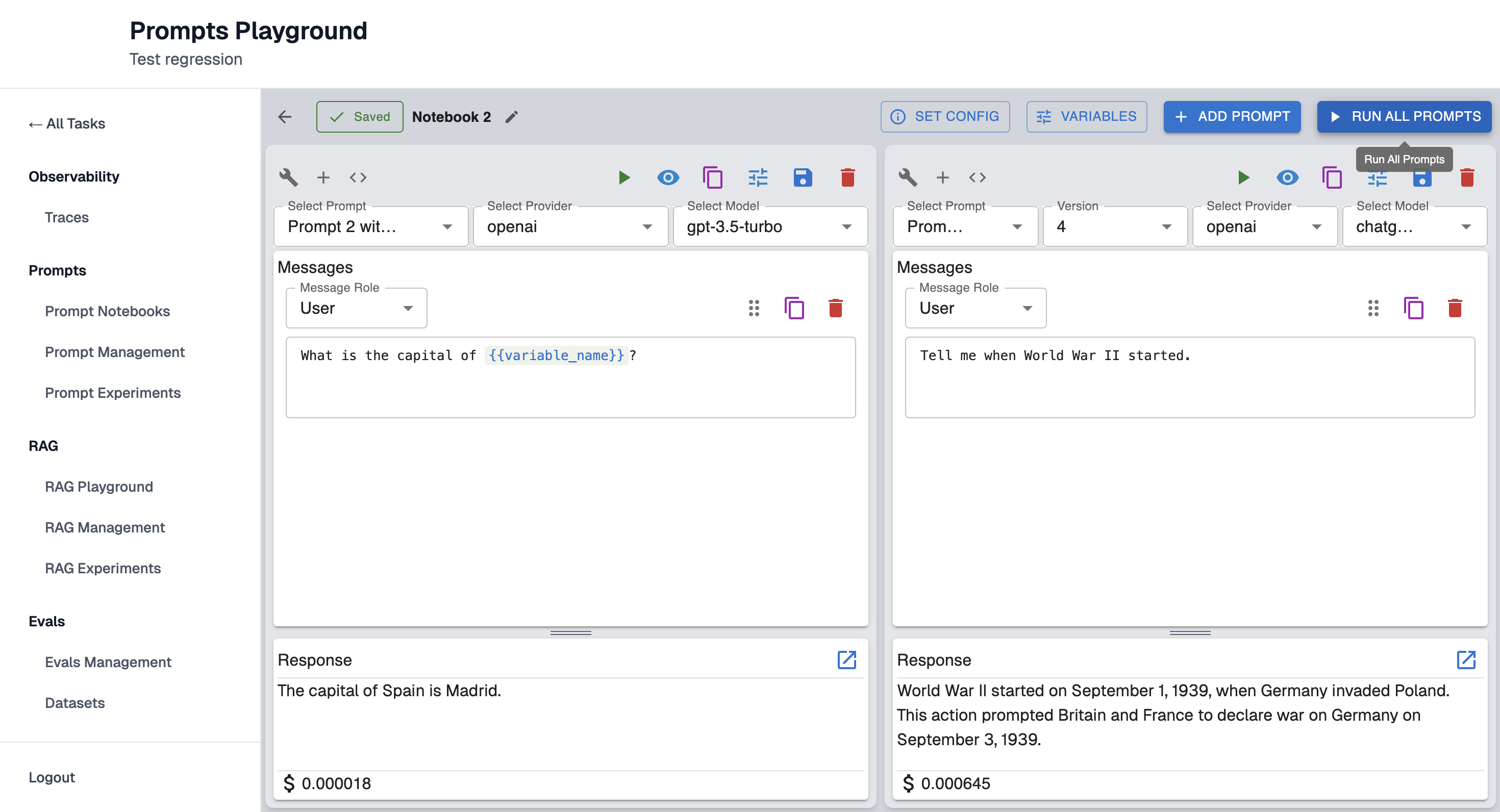Click the Add Prompt button

(x=1232, y=116)
